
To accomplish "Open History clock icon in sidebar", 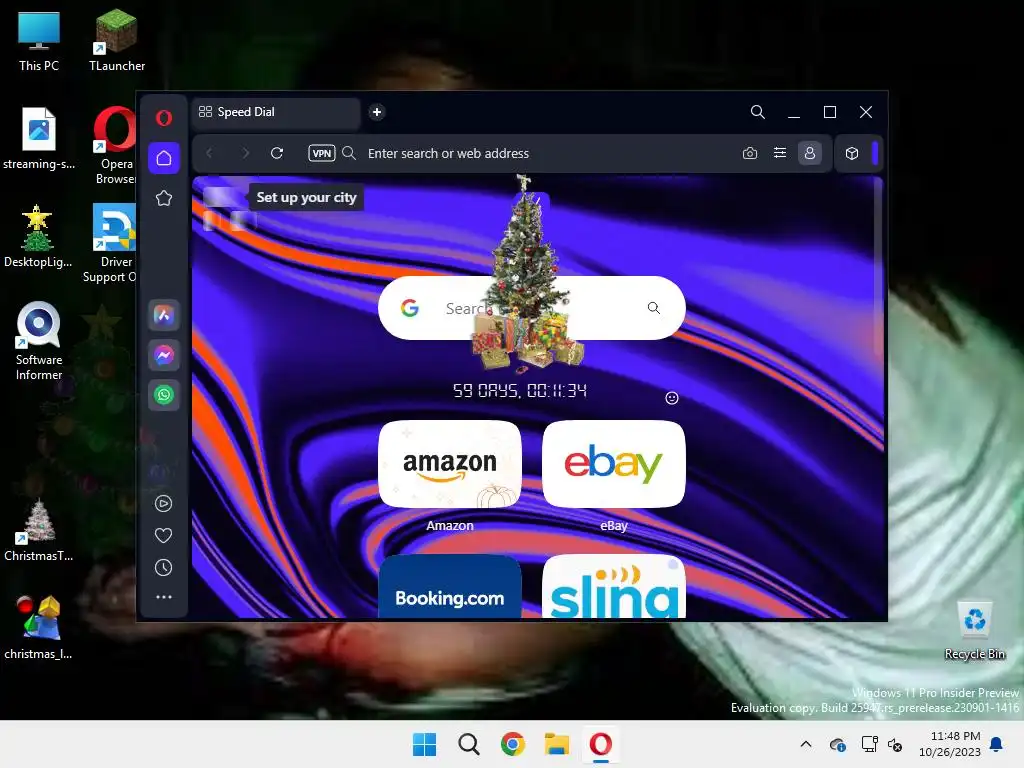I will click(x=163, y=568).
